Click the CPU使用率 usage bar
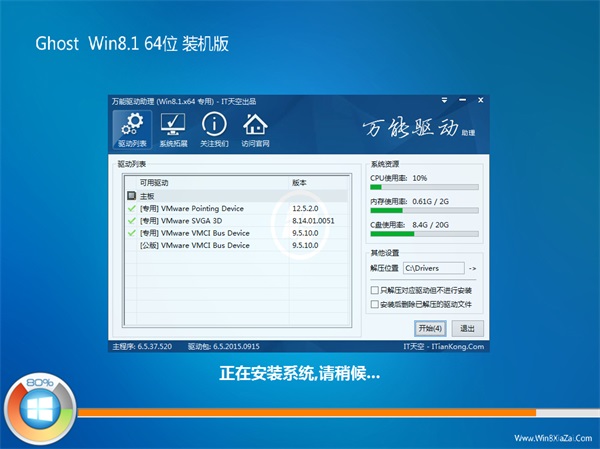Viewport: 600px width, 449px height. pyautogui.click(x=424, y=187)
